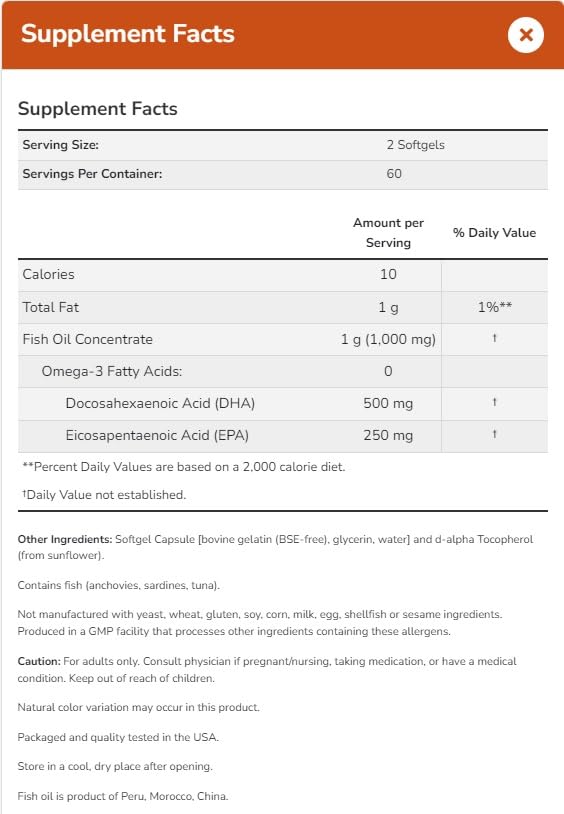Click the 2 Softgels serving value
The height and width of the screenshot is (814, 564).
(415, 145)
